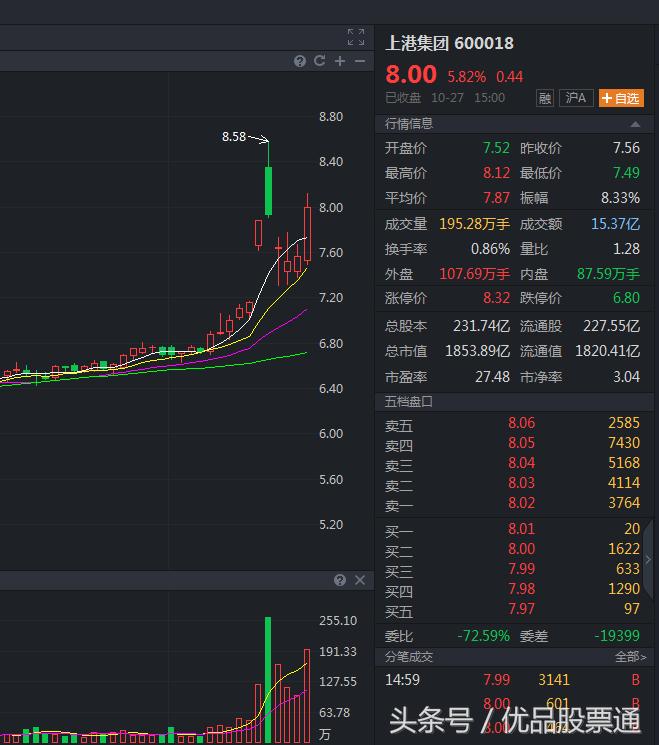Click the lowest price 7.49
Viewport: 659px width, 745px height.
[626, 172]
